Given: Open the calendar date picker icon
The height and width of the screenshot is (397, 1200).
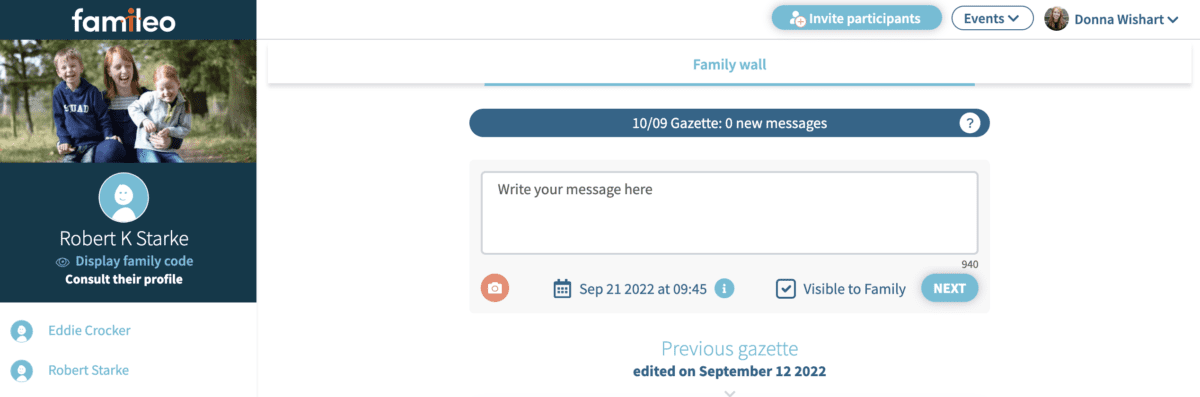Looking at the screenshot, I should click(563, 289).
